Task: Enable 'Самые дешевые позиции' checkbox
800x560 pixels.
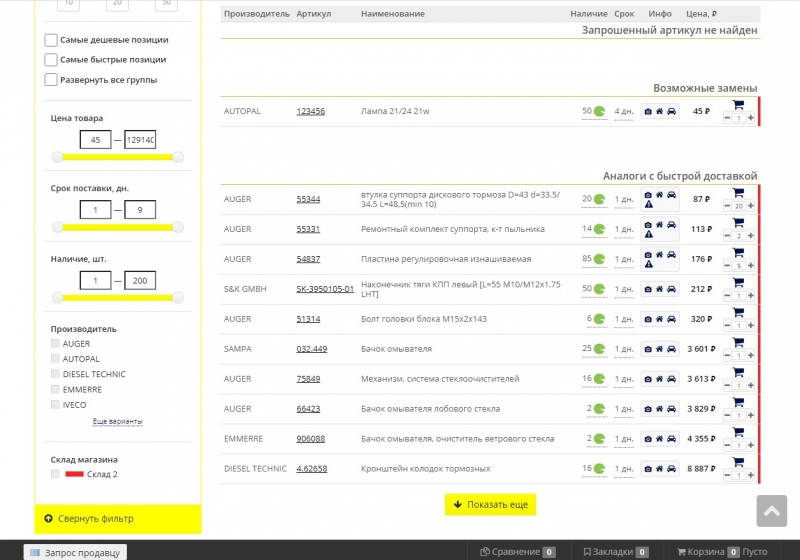Action: pyautogui.click(x=51, y=40)
